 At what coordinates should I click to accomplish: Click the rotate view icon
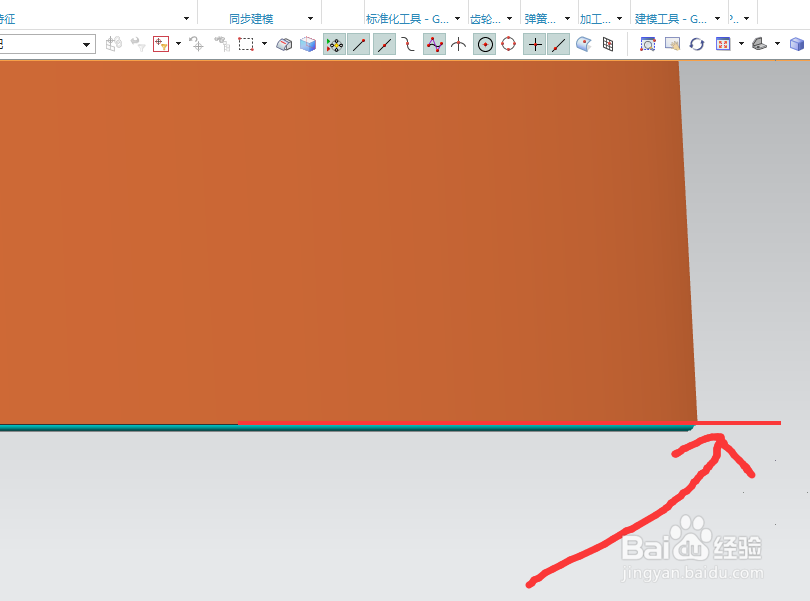pos(697,44)
